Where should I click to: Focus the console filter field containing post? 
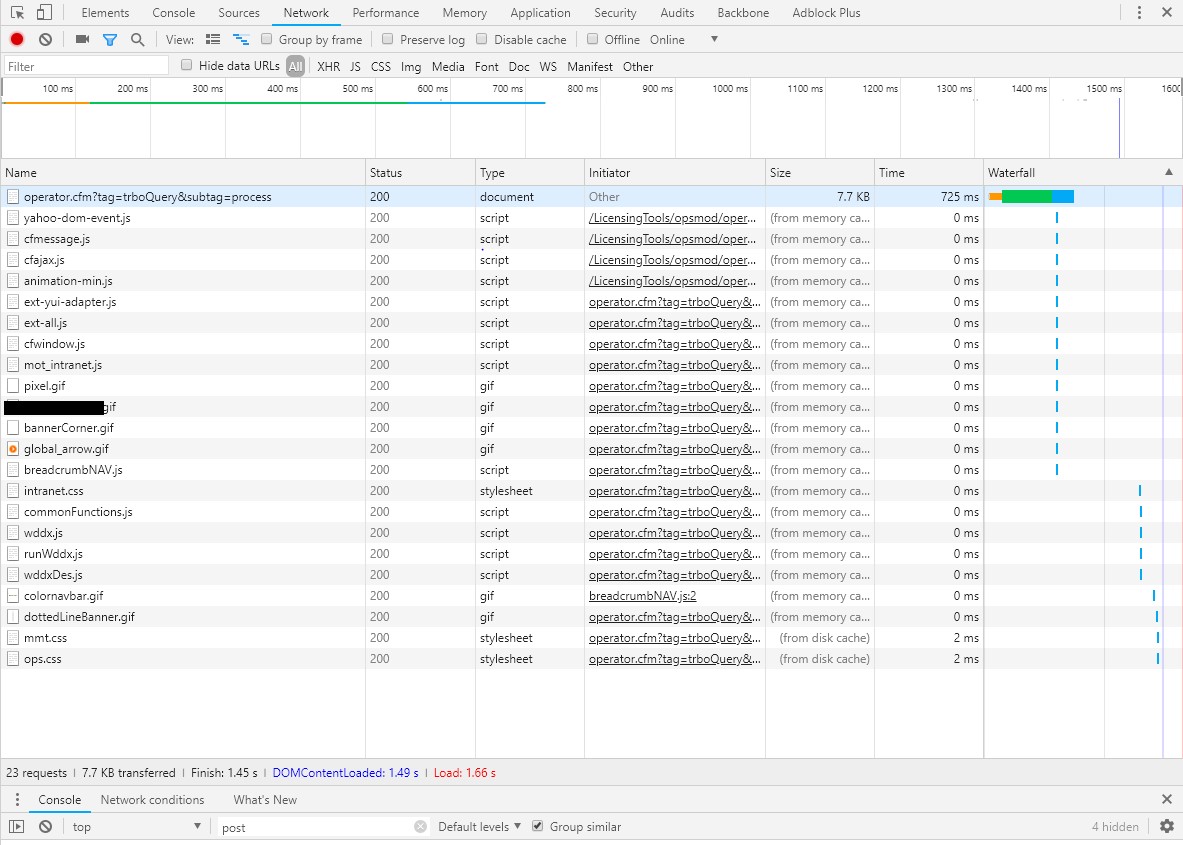323,827
